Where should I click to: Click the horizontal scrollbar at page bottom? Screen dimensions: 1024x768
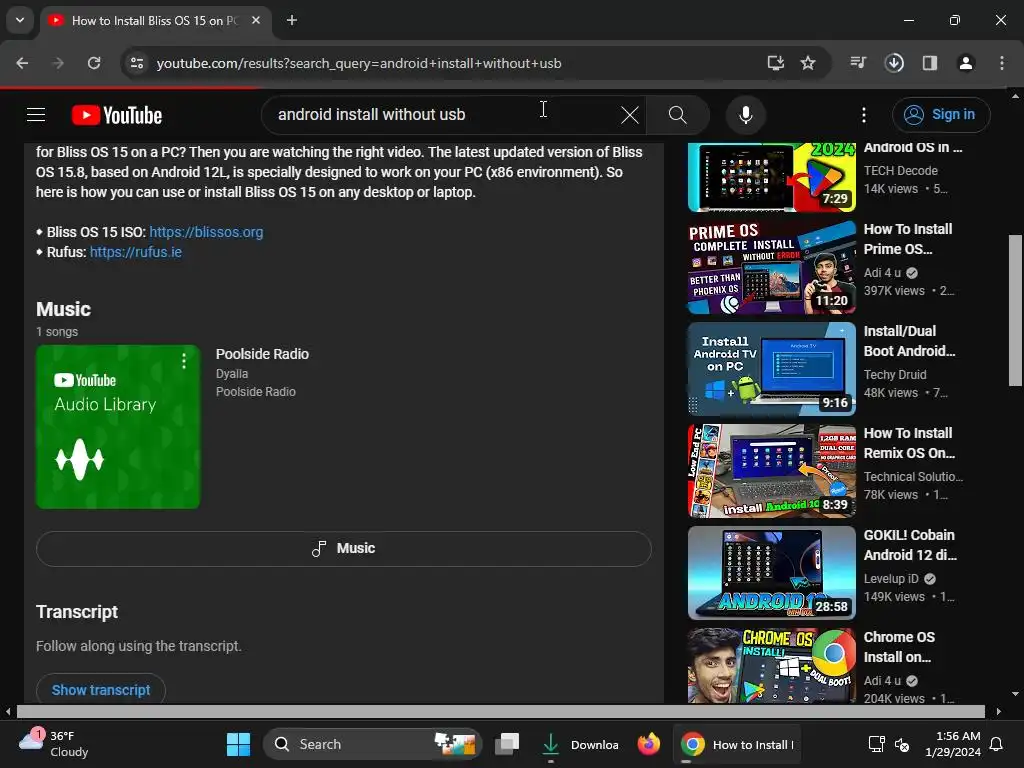[x=500, y=711]
